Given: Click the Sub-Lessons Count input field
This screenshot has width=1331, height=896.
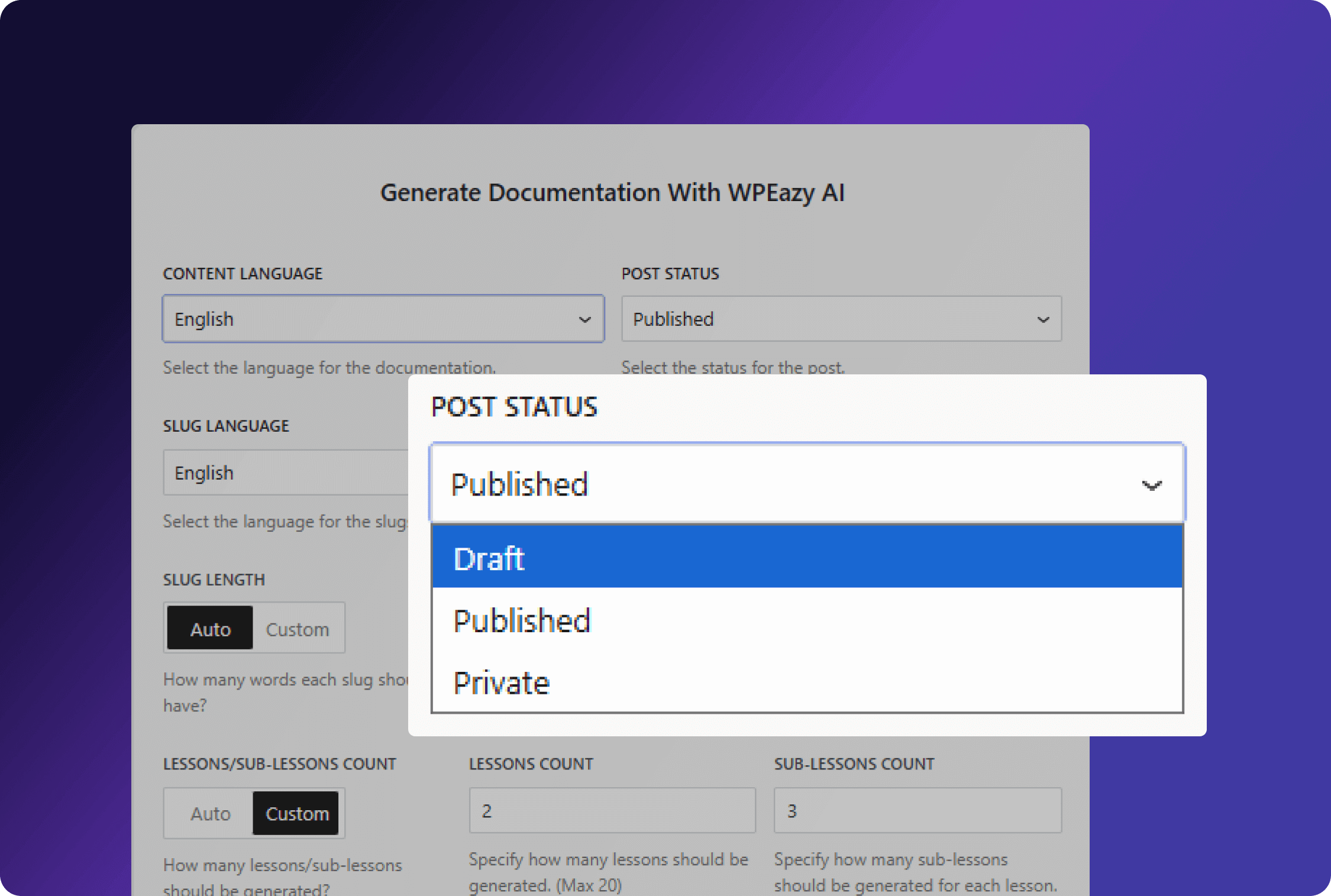Looking at the screenshot, I should click(917, 811).
